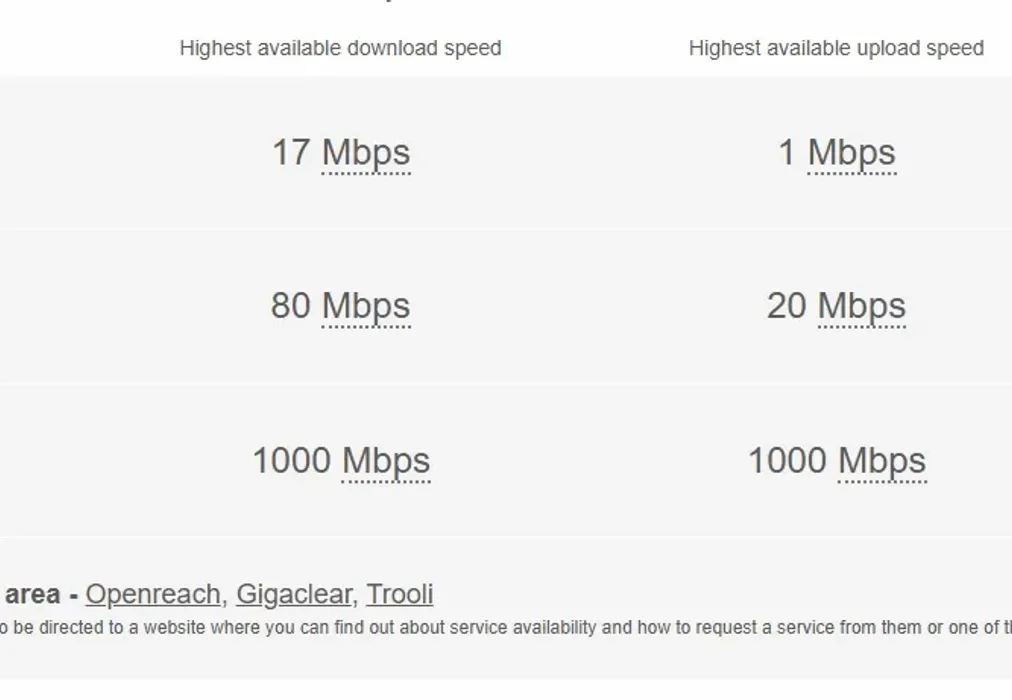Click the number 17 download value

pyautogui.click(x=291, y=153)
